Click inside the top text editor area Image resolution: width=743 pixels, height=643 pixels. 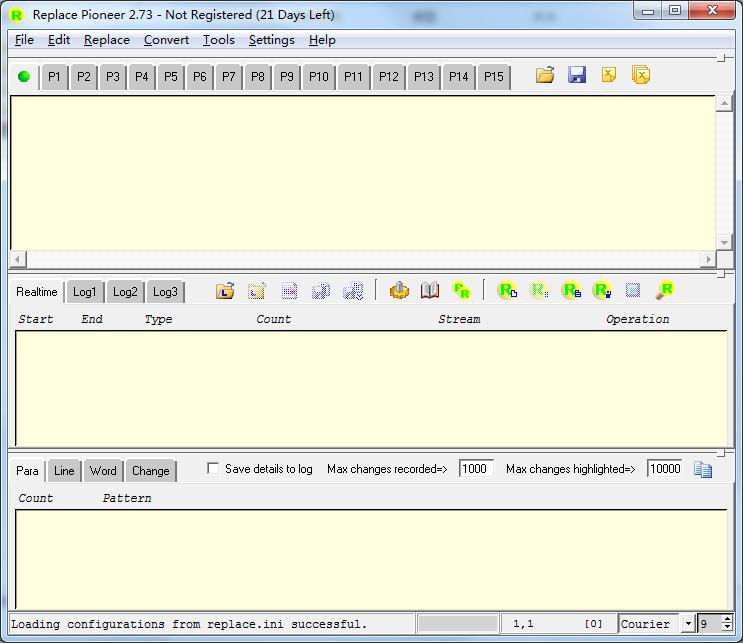[363, 173]
